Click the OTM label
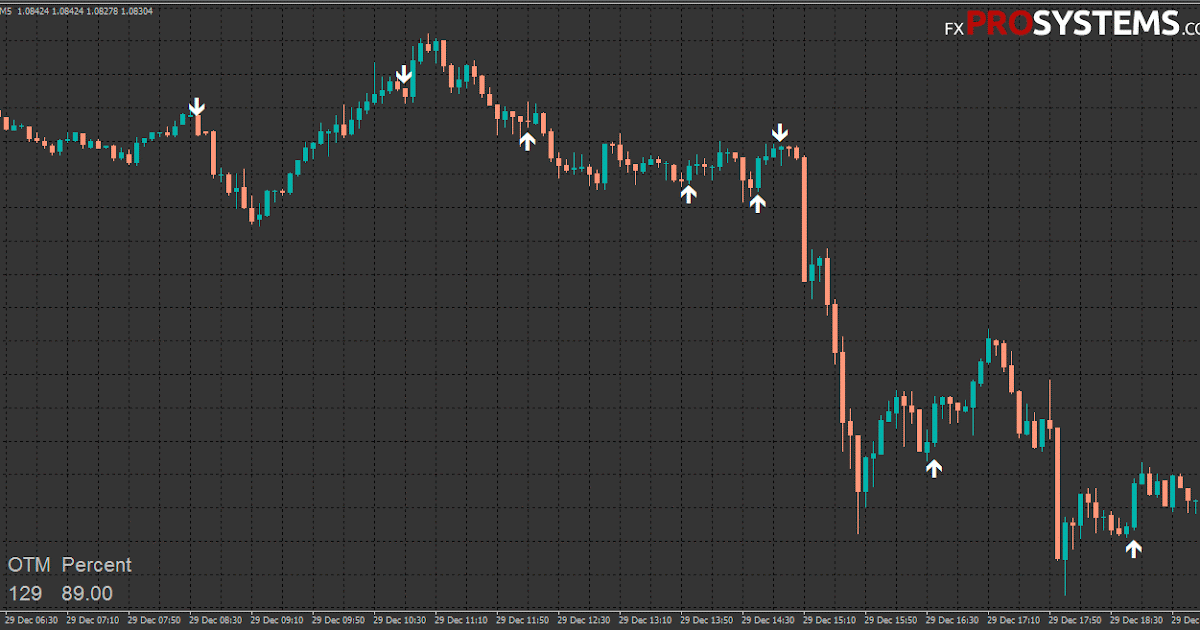This screenshot has height=630, width=1200. pos(29,565)
